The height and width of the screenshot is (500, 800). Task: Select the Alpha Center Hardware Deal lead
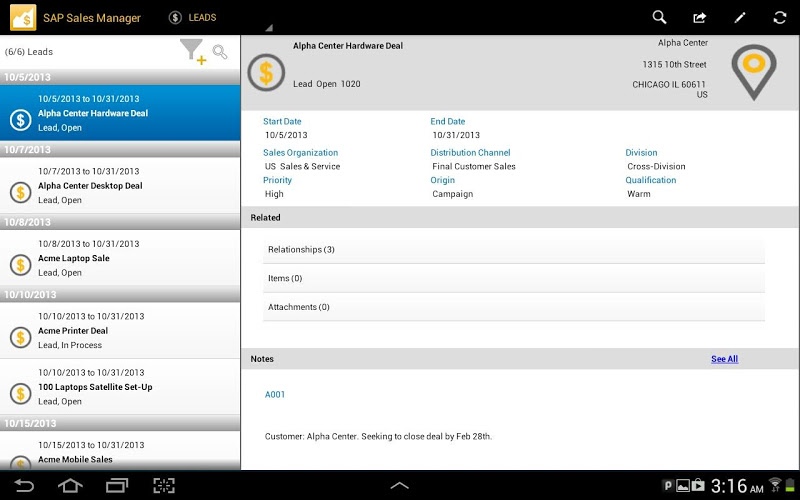[x=120, y=113]
